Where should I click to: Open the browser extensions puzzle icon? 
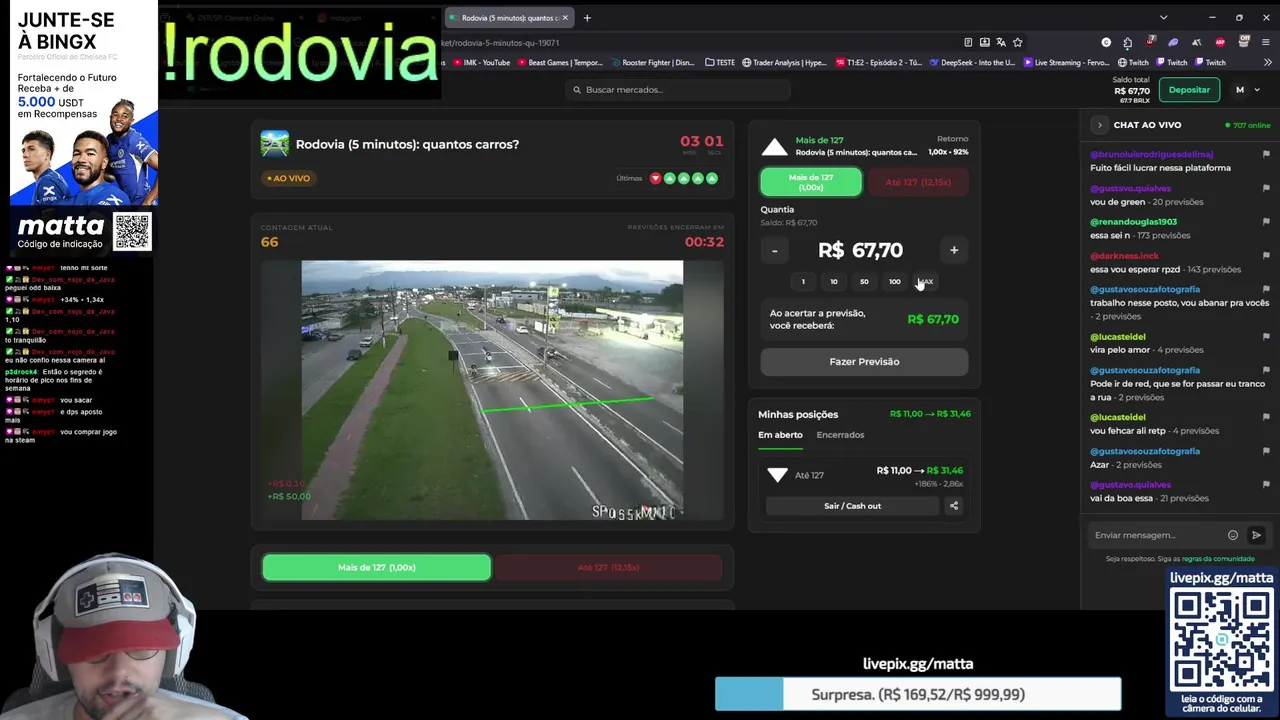coord(1127,42)
